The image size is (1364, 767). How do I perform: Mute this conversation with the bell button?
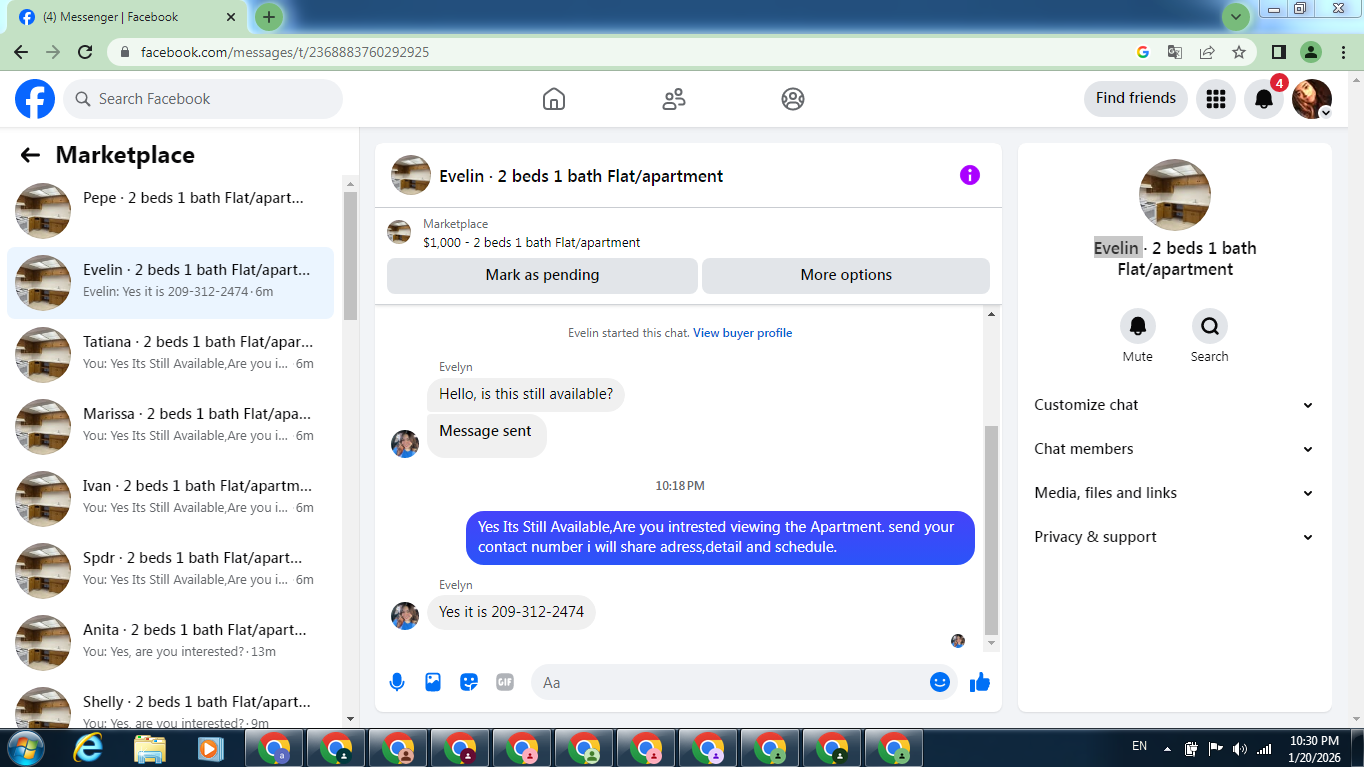click(x=1138, y=326)
